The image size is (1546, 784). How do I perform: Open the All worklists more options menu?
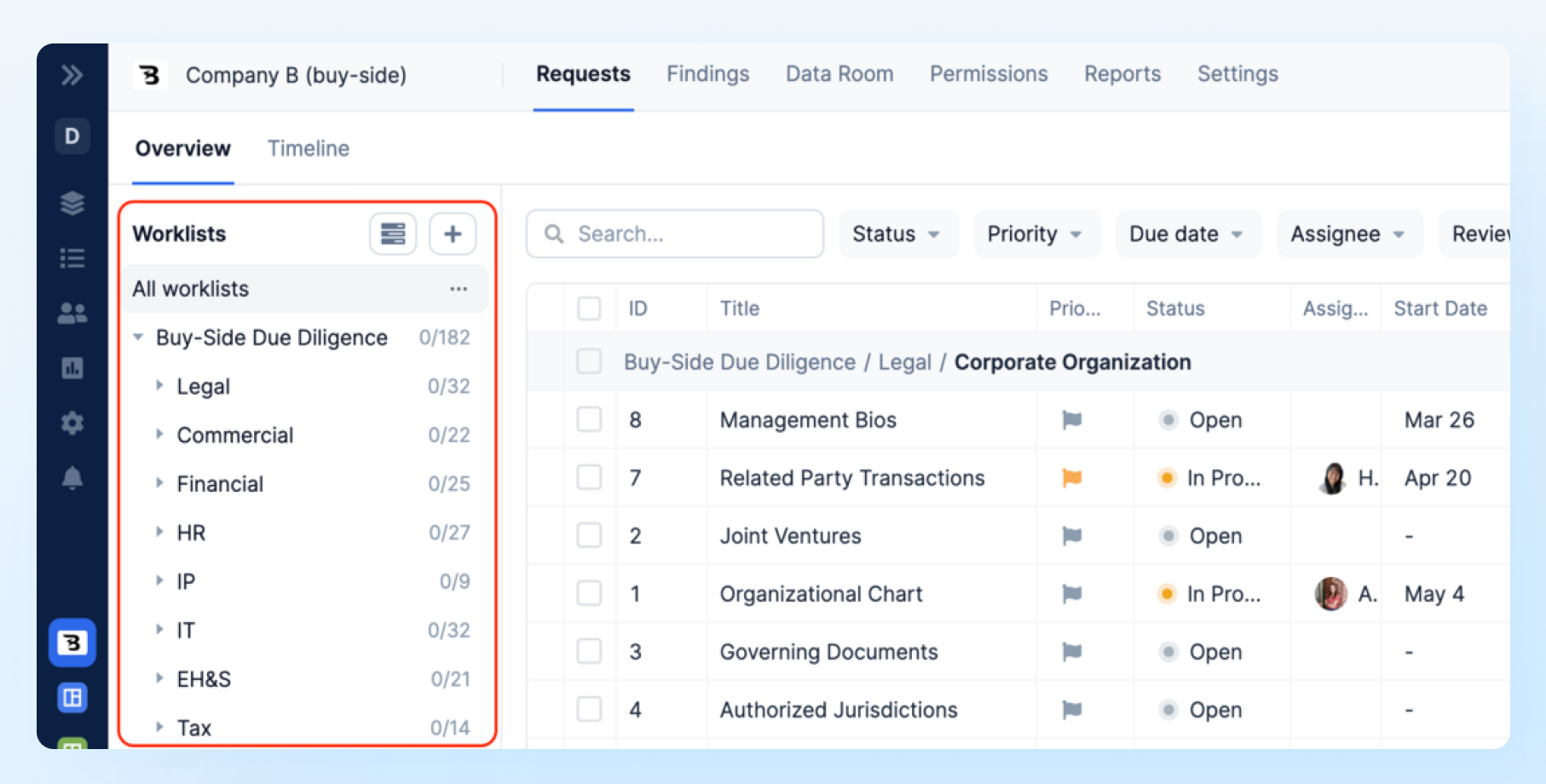click(459, 289)
